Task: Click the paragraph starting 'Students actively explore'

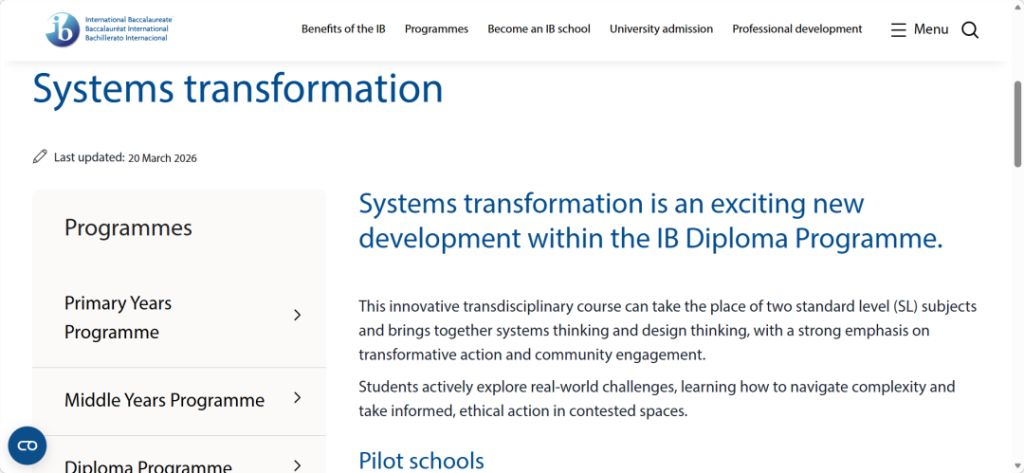Action: click(656, 399)
